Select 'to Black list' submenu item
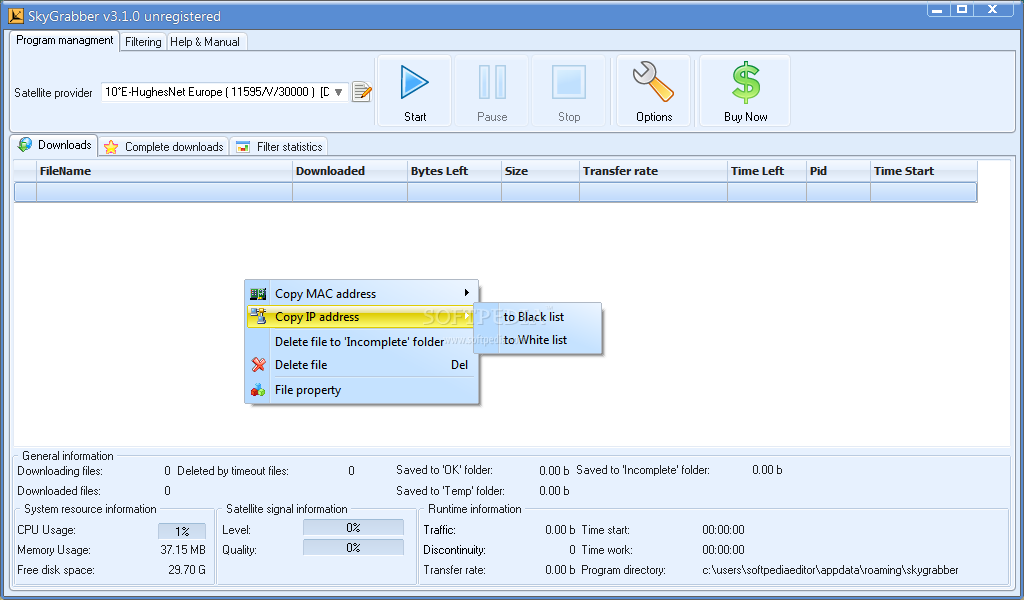The image size is (1024, 600). coord(537,317)
